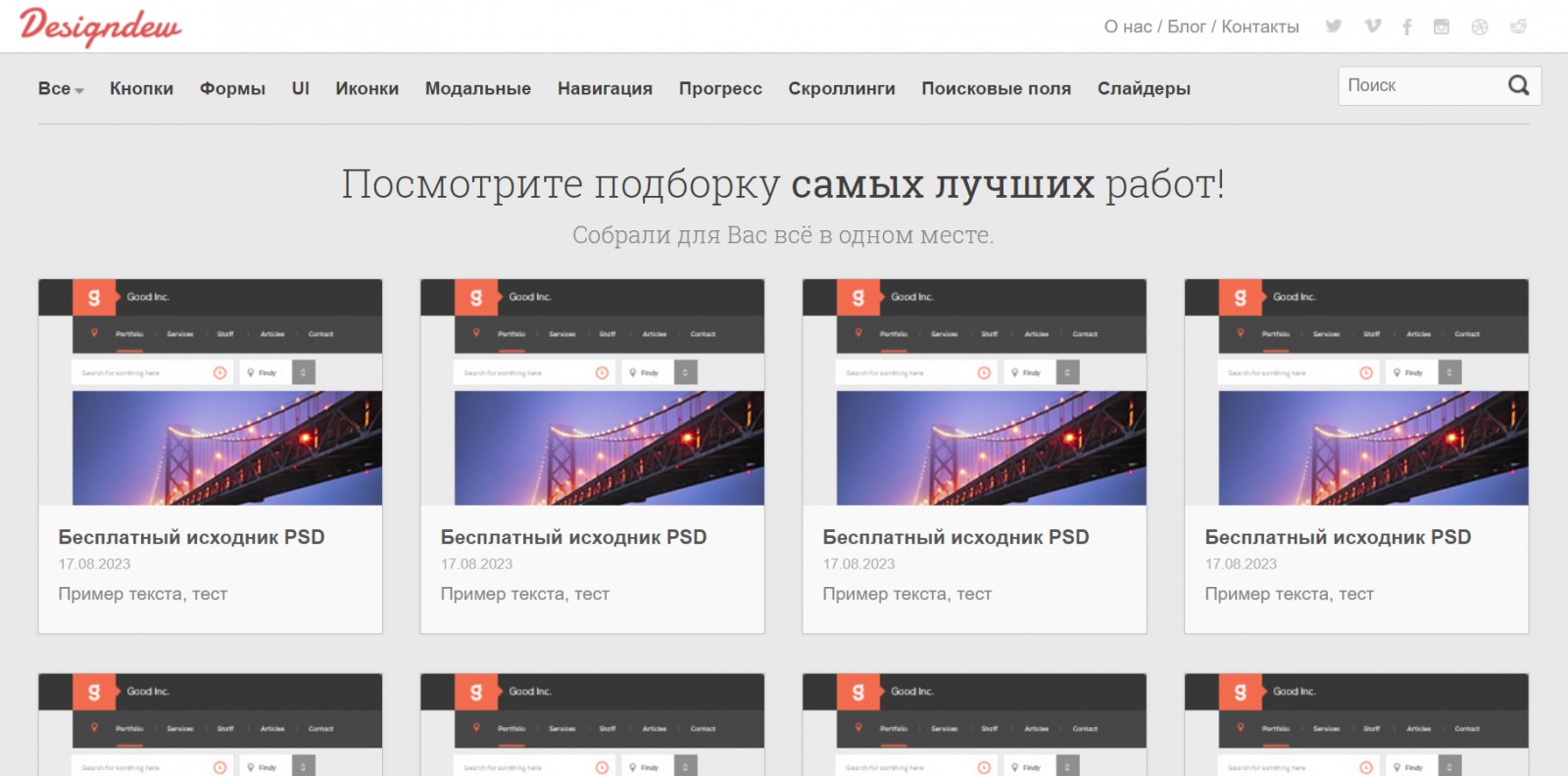Click the third top-row card's date 17.08.2023
Viewport: 1568px width, 776px height.
click(x=858, y=564)
